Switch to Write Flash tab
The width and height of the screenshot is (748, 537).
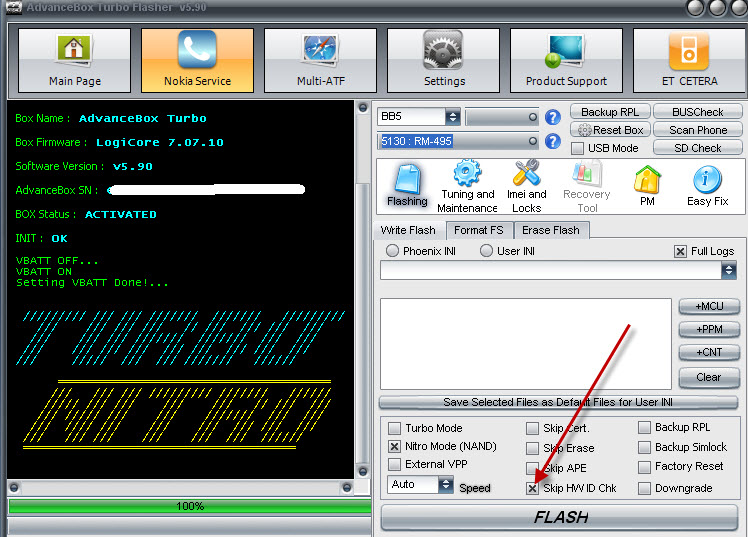408,230
